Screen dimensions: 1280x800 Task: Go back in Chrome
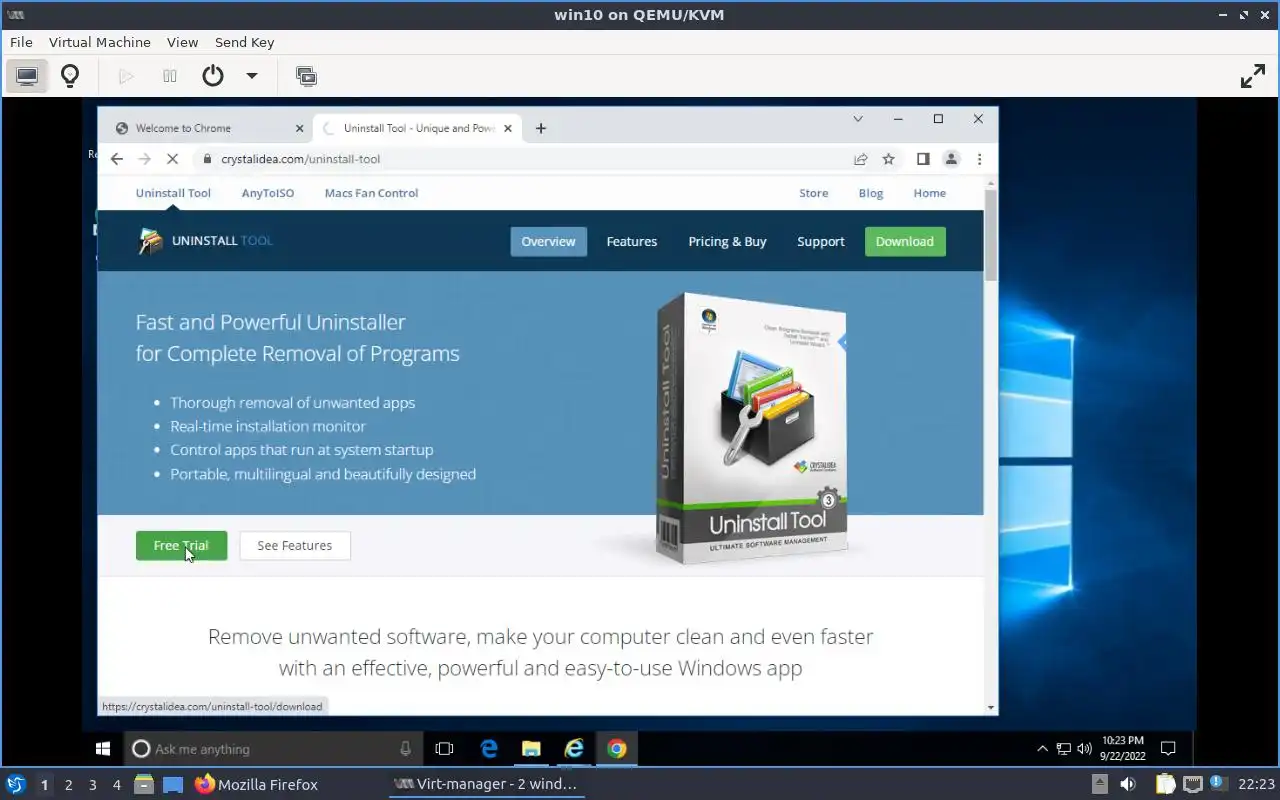[117, 159]
